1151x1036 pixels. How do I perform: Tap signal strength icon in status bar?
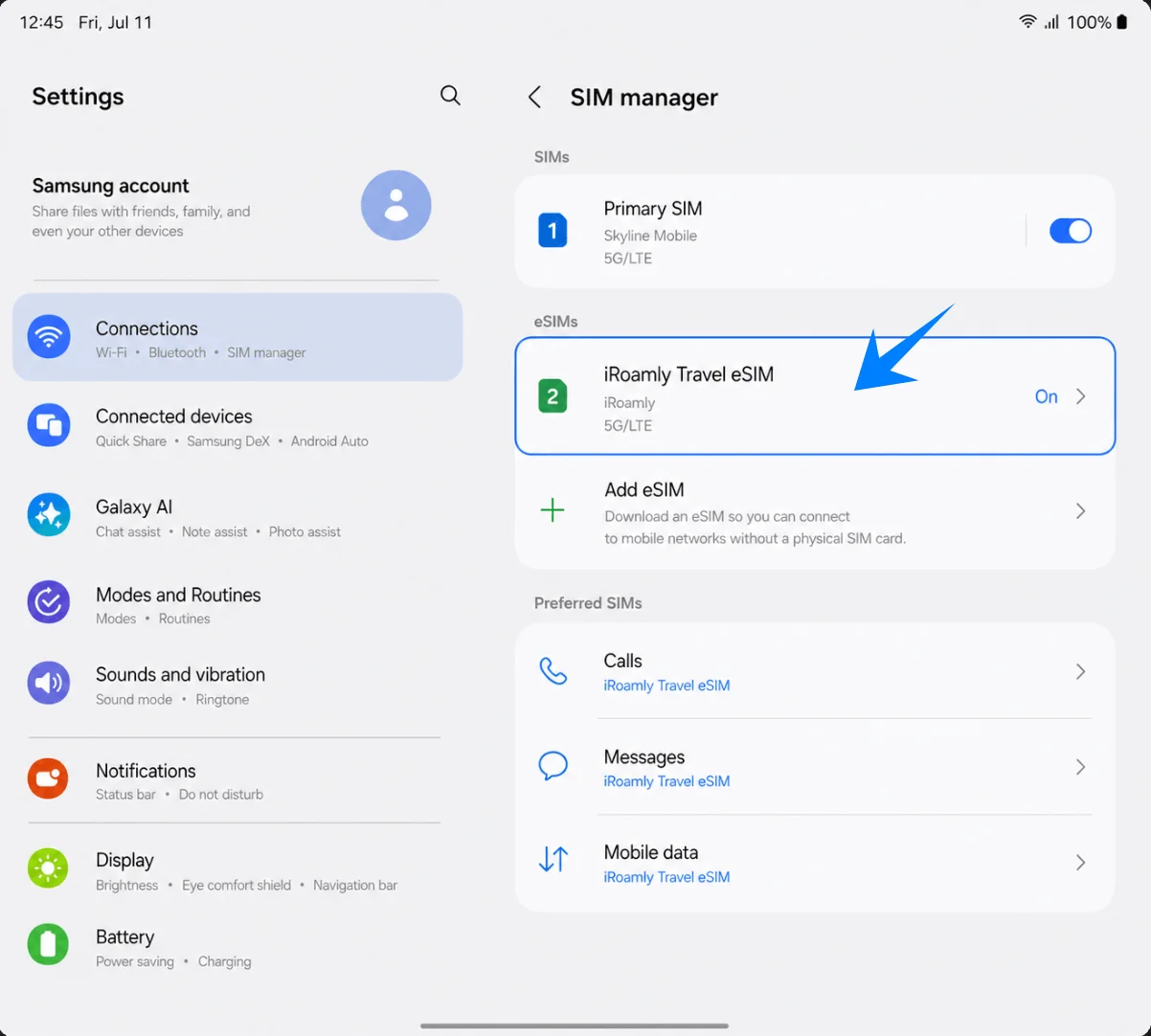click(x=1051, y=22)
